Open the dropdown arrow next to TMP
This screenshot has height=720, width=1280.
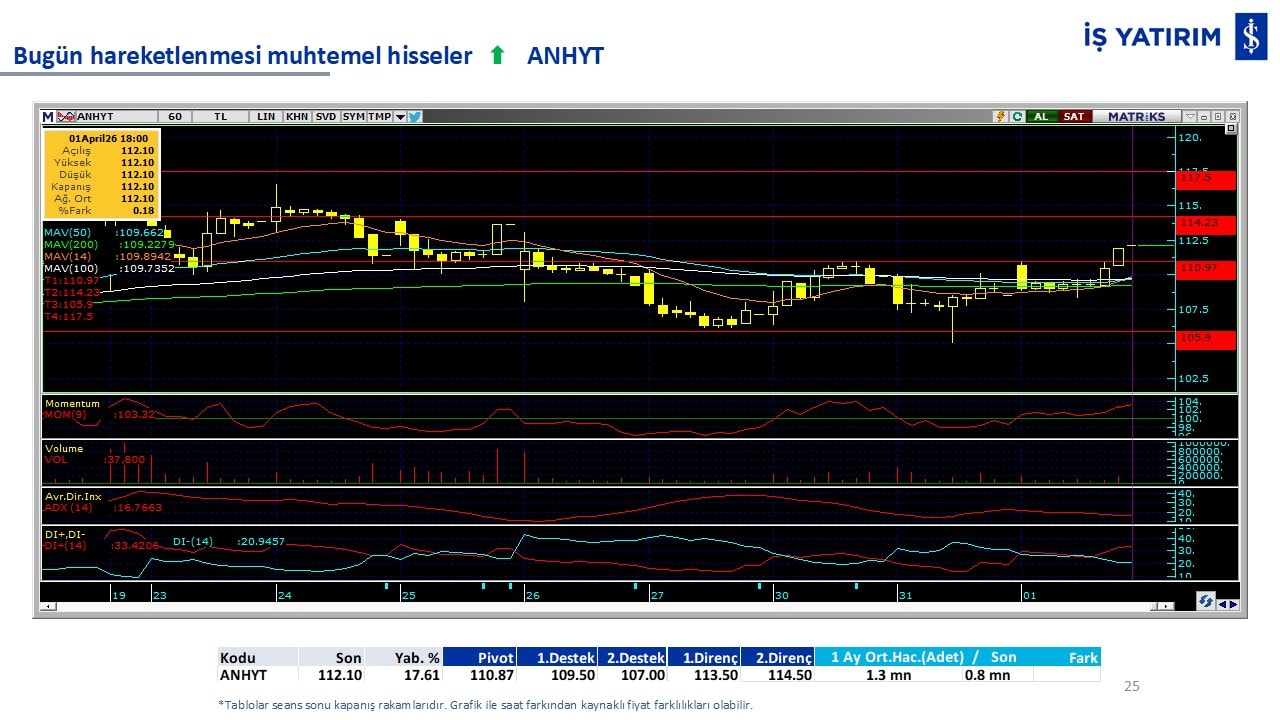tap(400, 116)
